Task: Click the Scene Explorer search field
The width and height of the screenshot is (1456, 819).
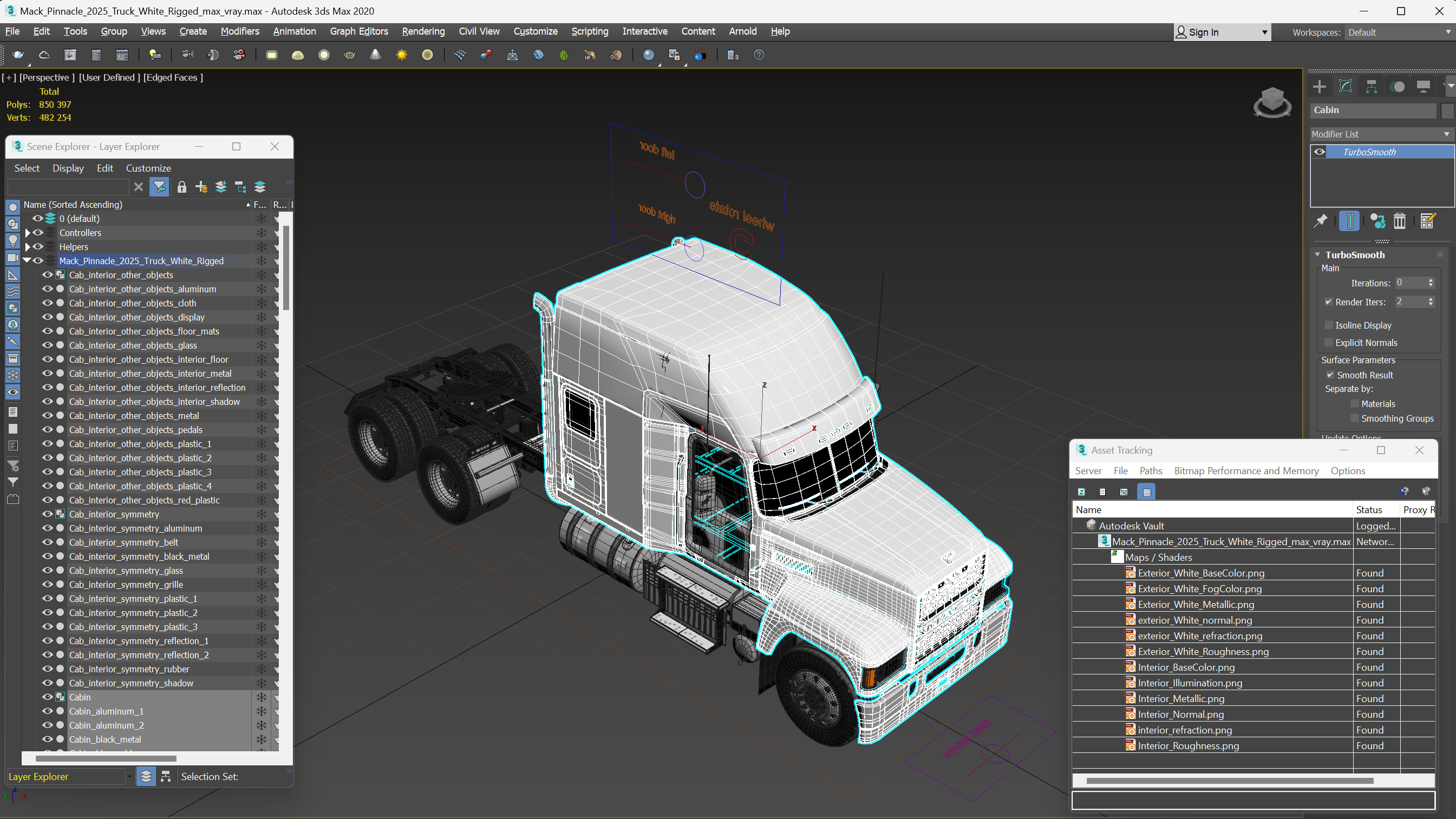Action: tap(68, 187)
